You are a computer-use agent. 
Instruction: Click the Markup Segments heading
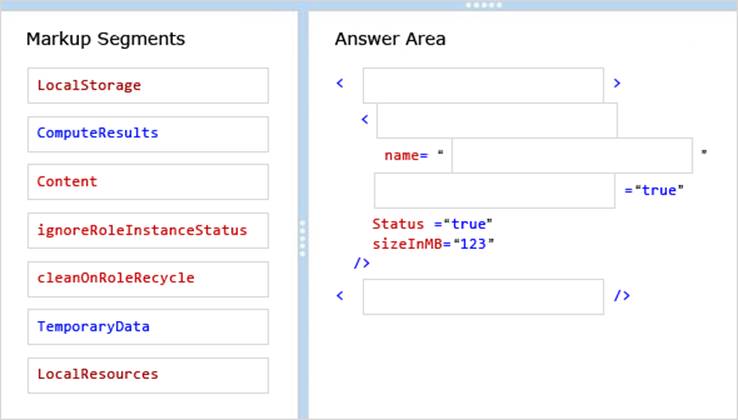click(105, 40)
